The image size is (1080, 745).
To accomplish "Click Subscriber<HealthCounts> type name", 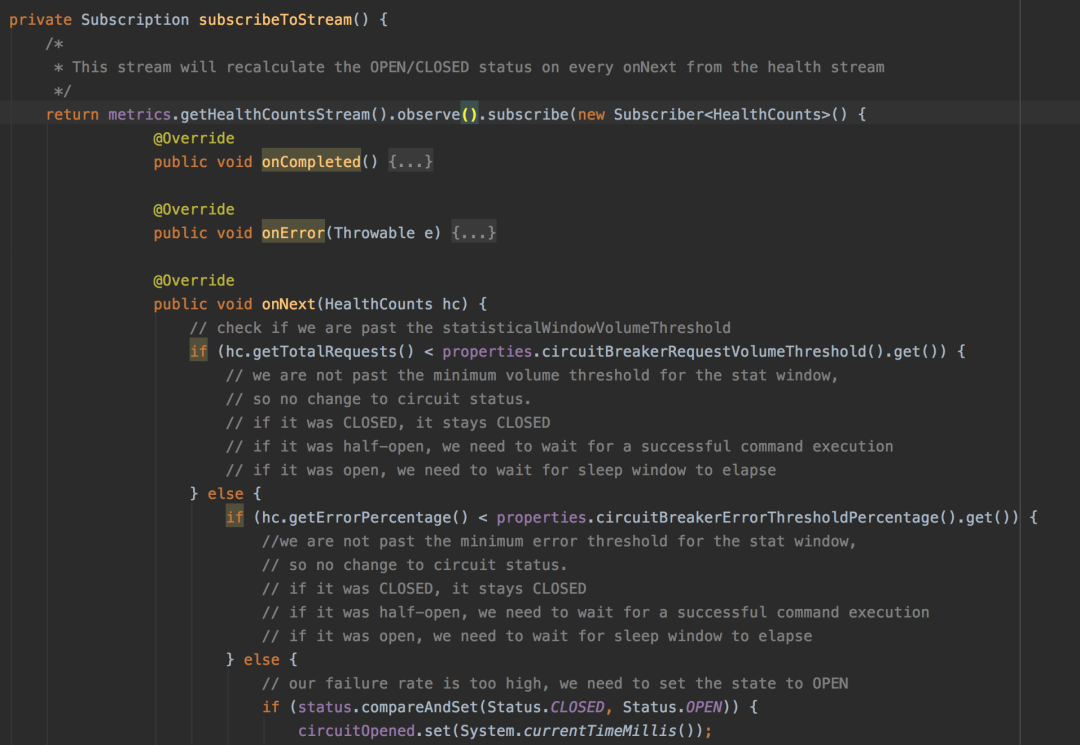I will pos(722,114).
